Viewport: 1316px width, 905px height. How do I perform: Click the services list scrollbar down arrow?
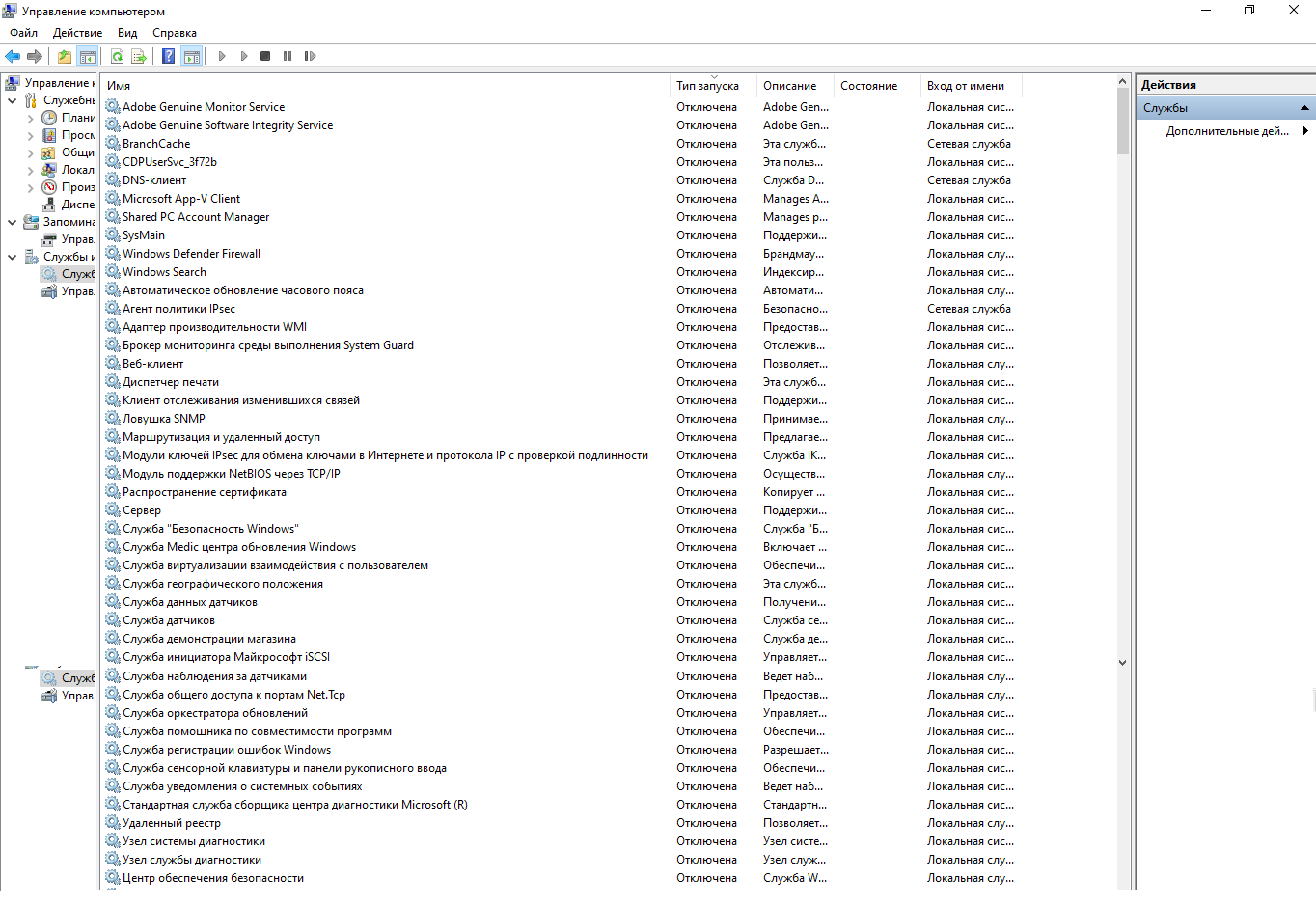[x=1122, y=663]
